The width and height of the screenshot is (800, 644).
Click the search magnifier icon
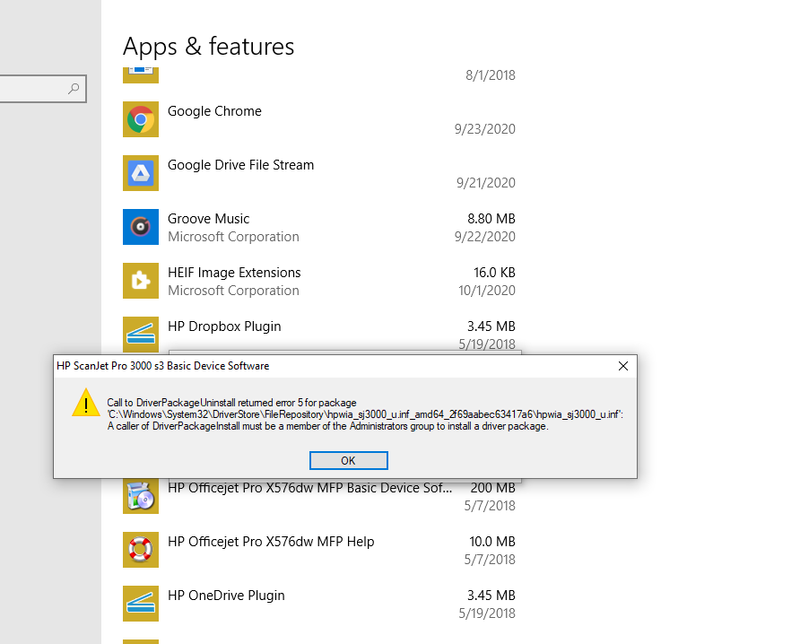click(x=73, y=89)
